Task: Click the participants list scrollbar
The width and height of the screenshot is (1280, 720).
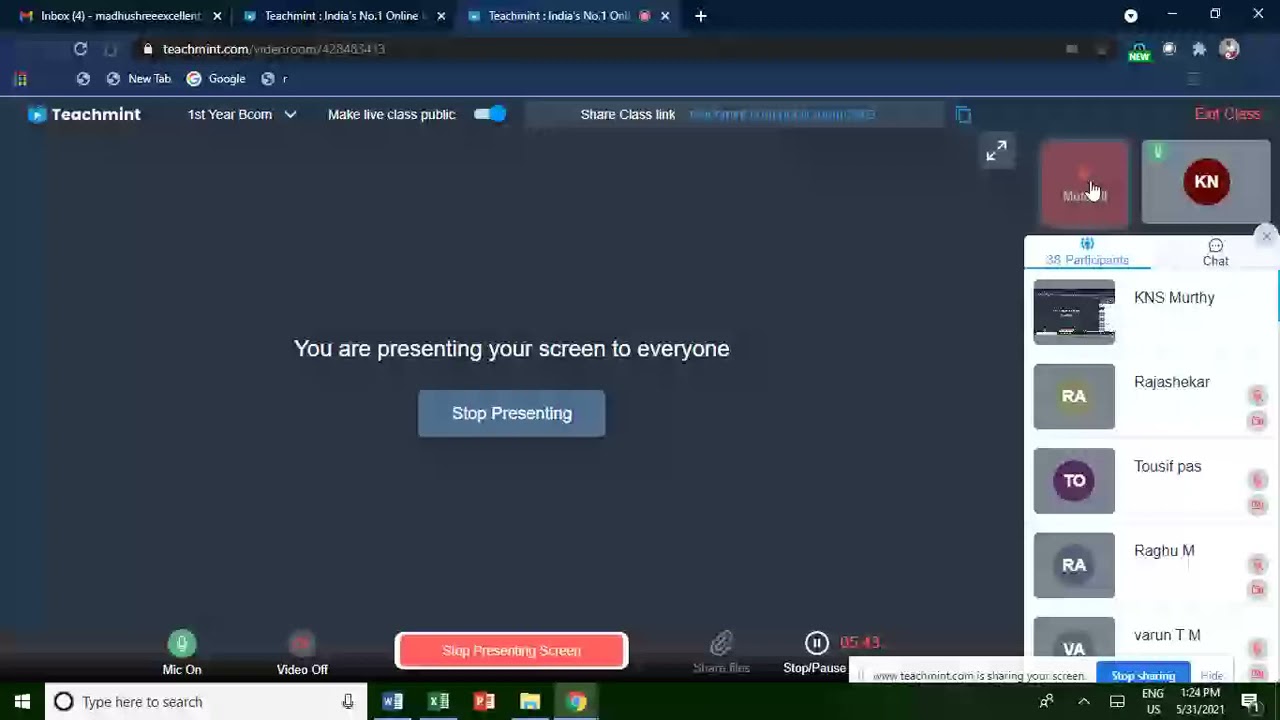Action: coord(1278,296)
